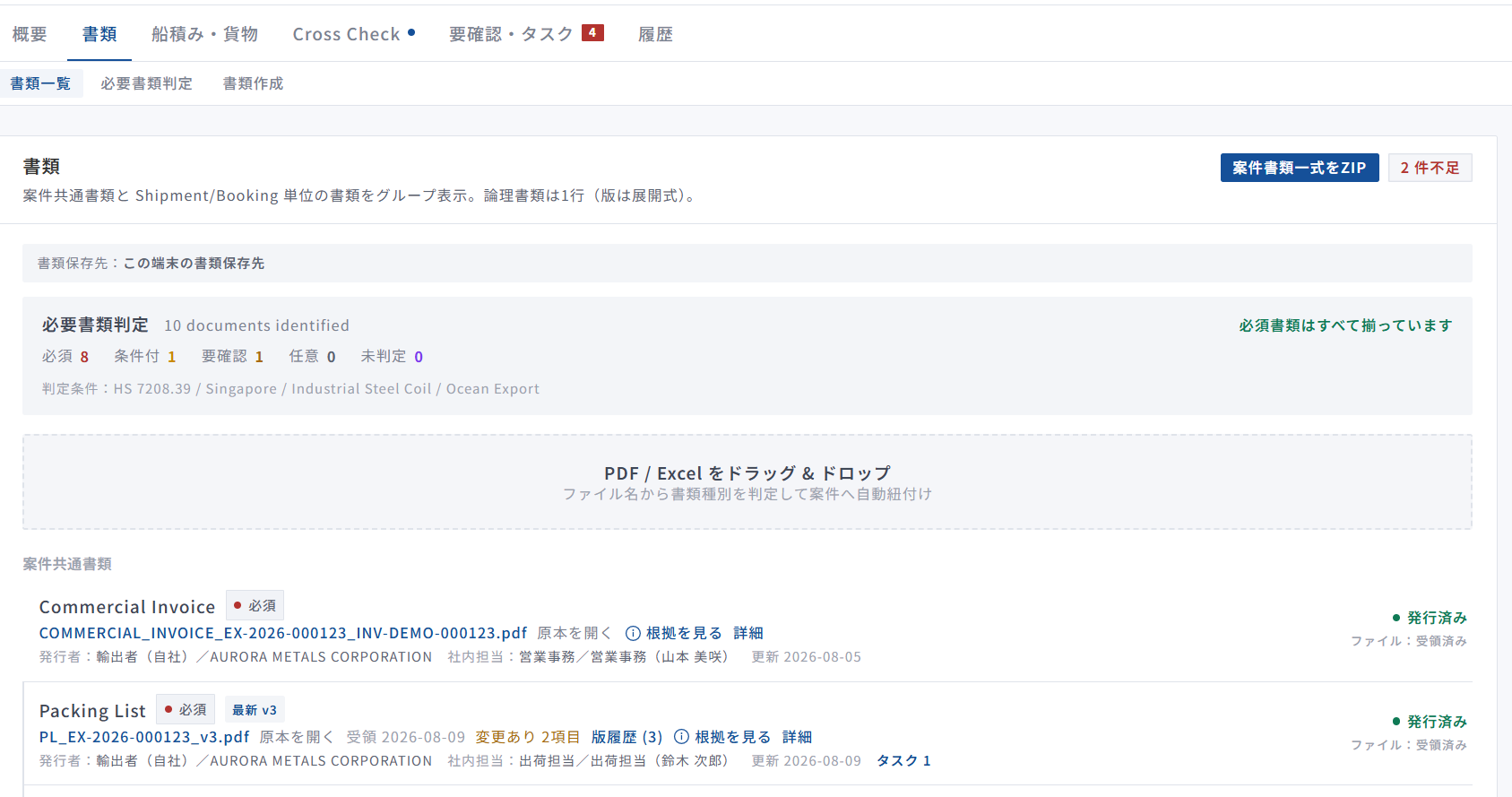Screen dimensions: 1512x797
Task: Click the 未判定 0 count
Action: (x=392, y=356)
